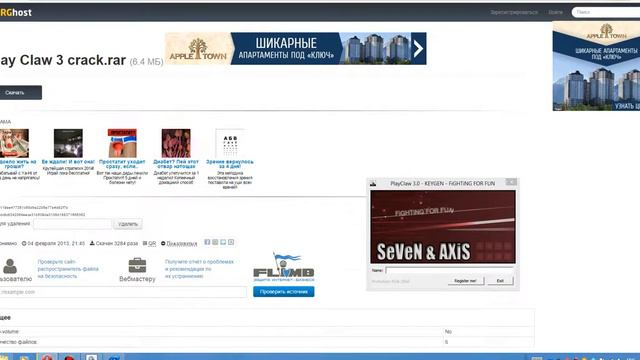
Task: Open the registration link in the top bar
Action: pos(514,12)
